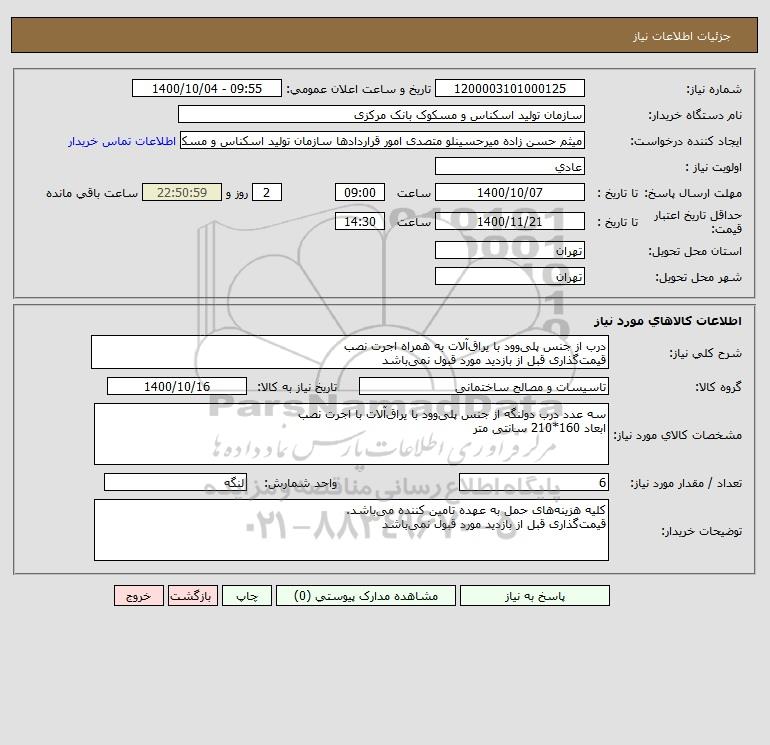Click the 'بازگشت' back button

coord(192,596)
